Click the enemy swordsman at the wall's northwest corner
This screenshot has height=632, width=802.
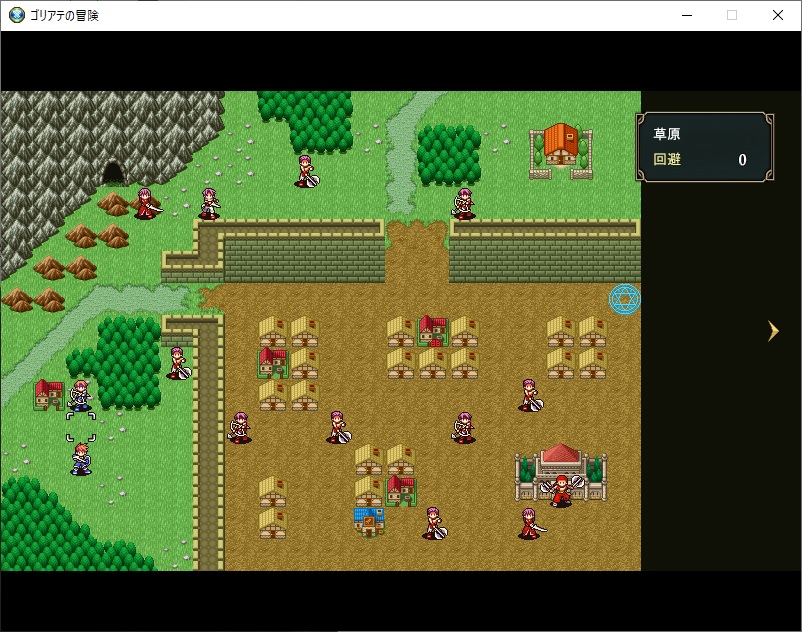point(210,204)
